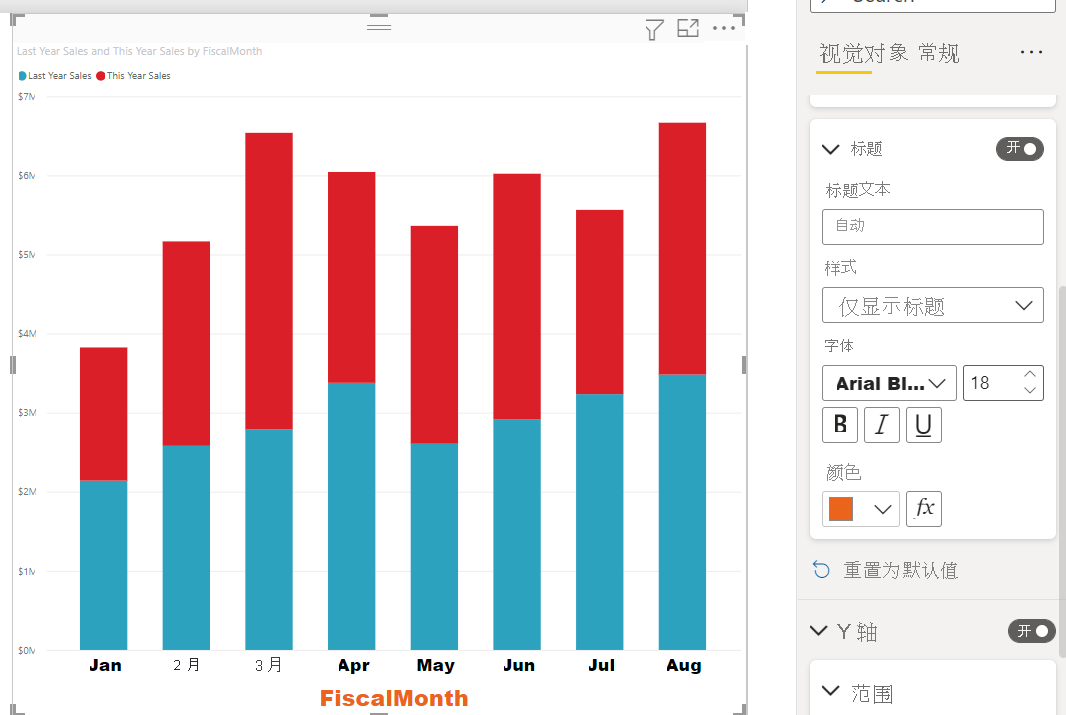Open the orange title color picker

859,509
